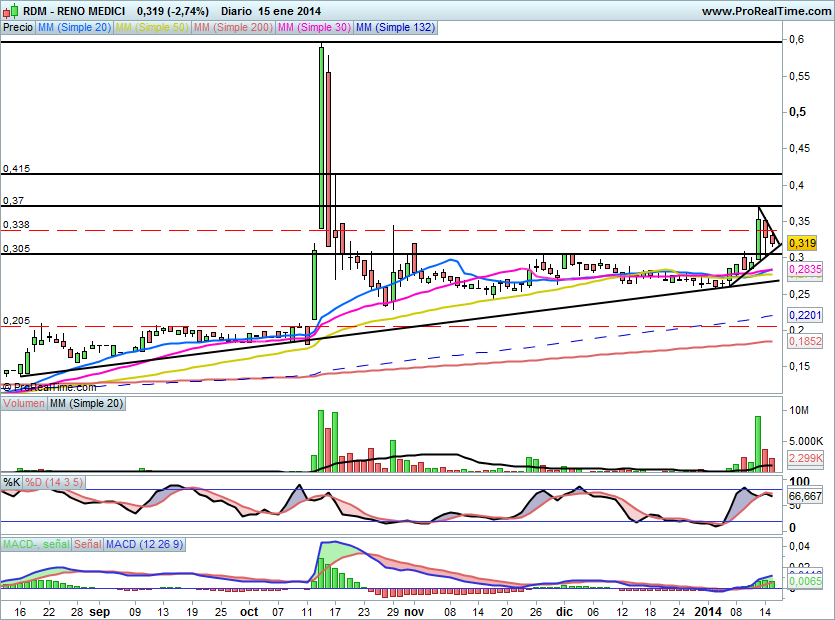The width and height of the screenshot is (835, 620).
Task: Click the 0,5 price axis label
Action: coord(797,112)
